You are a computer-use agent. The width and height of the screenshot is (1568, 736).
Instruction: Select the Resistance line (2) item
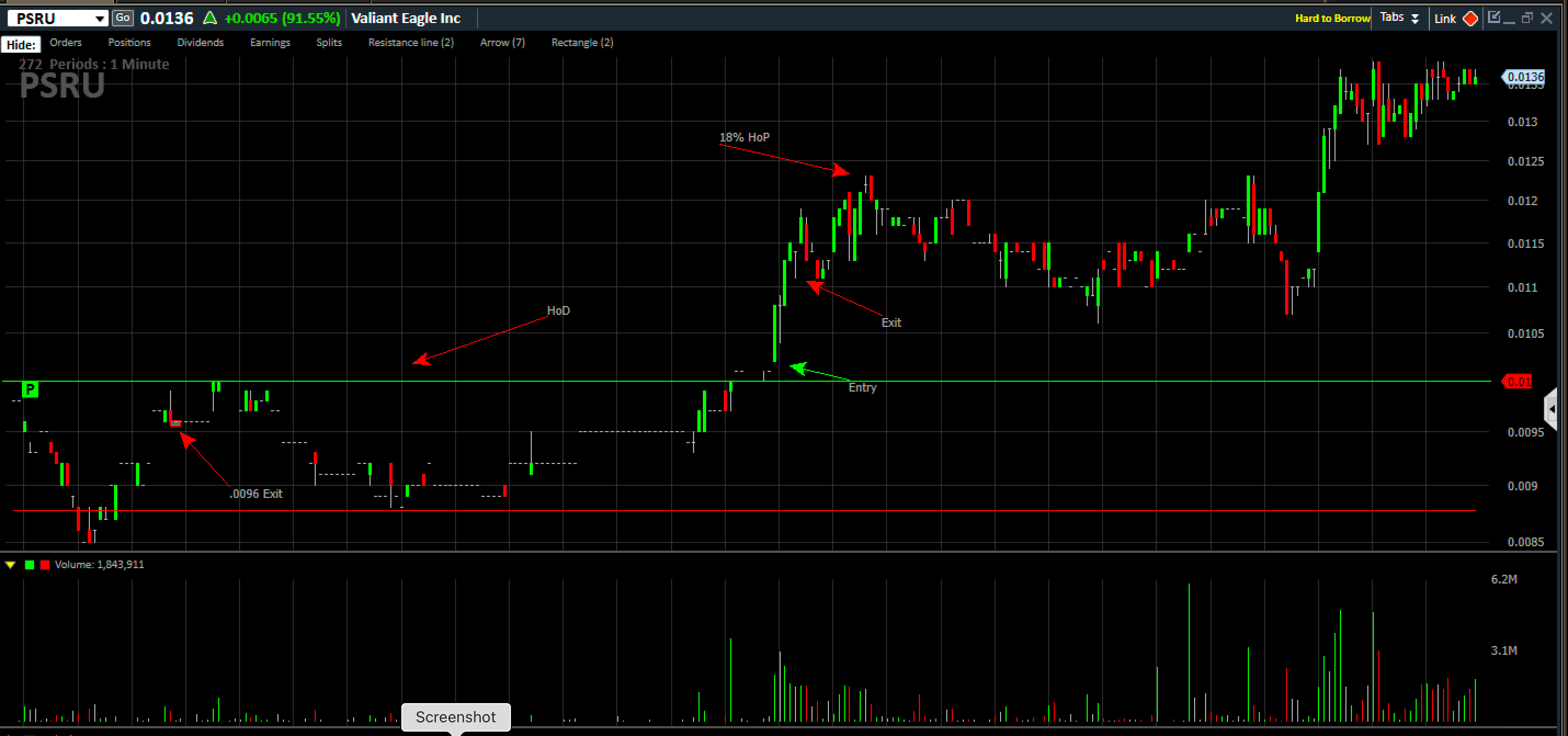coord(411,43)
